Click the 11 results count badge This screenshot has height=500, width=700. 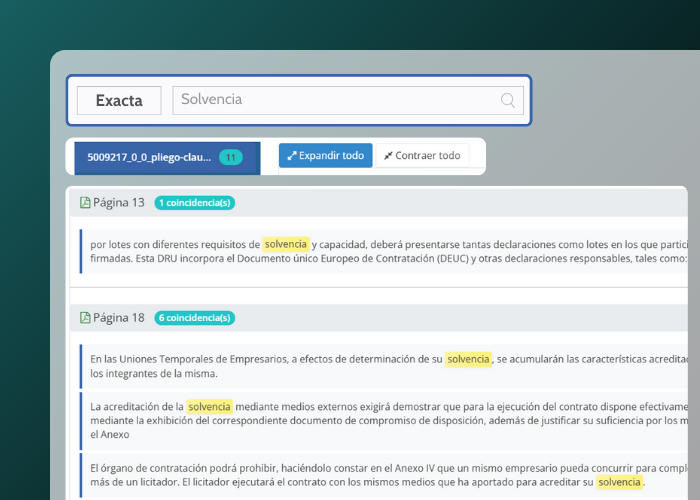230,157
